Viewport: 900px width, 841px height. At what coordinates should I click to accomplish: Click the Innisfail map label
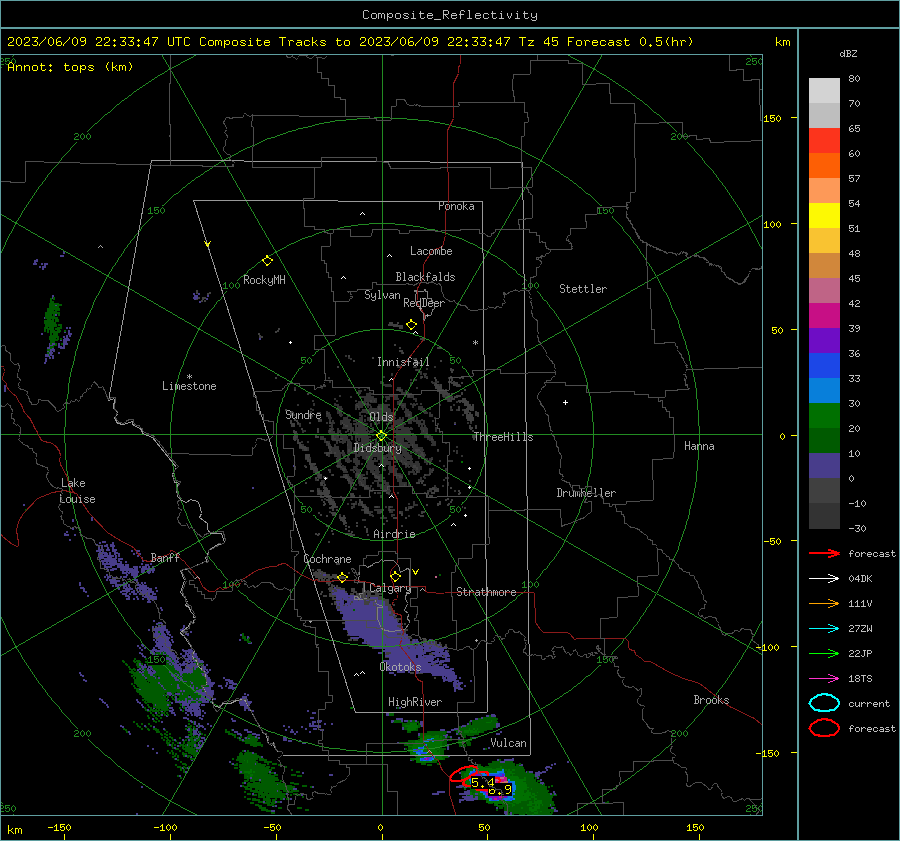(x=403, y=362)
